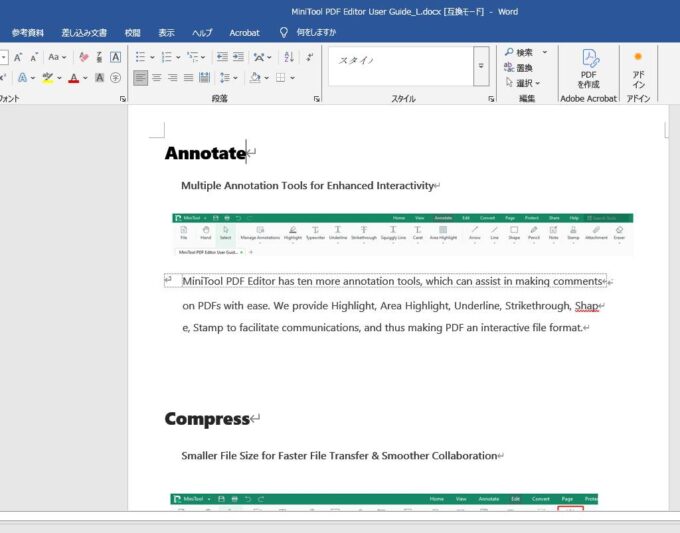The image size is (680, 533).
Task: Toggle center paragraph alignment
Action: click(x=157, y=78)
